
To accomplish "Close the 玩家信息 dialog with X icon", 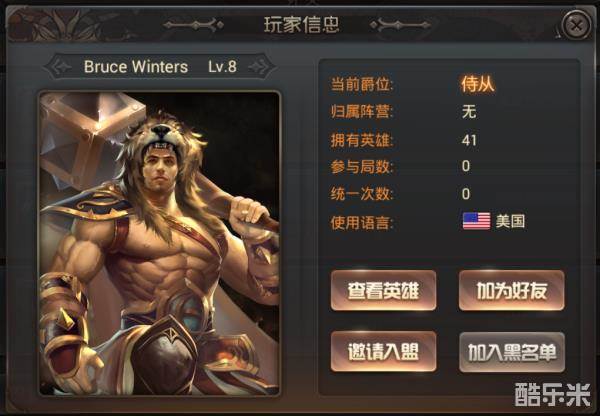I will [x=576, y=25].
